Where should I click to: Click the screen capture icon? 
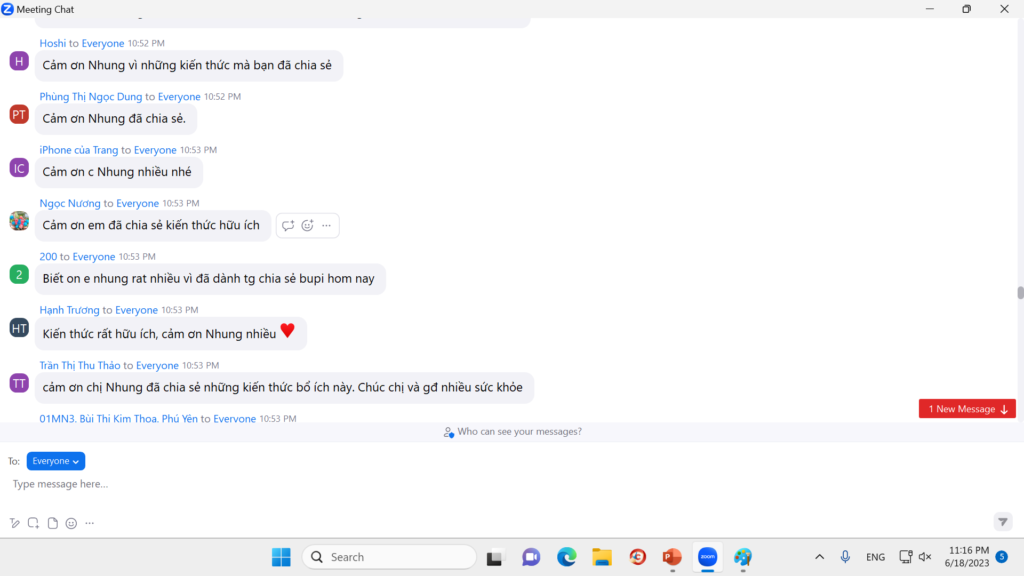33,523
